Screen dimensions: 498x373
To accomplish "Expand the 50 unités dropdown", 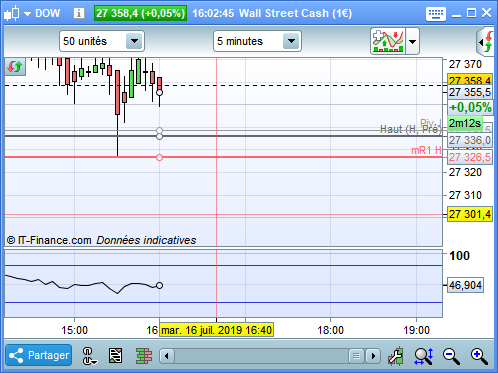I will pos(134,41).
